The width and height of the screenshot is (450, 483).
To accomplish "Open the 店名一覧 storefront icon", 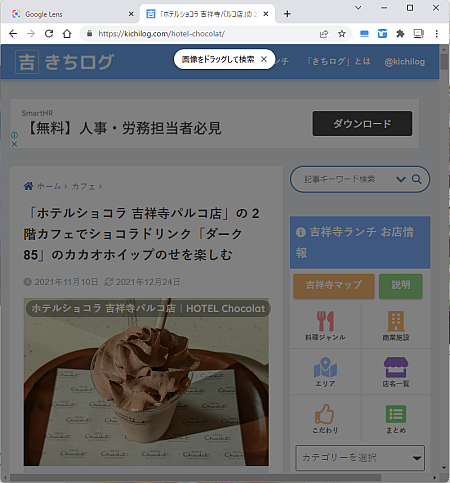I will click(x=396, y=367).
